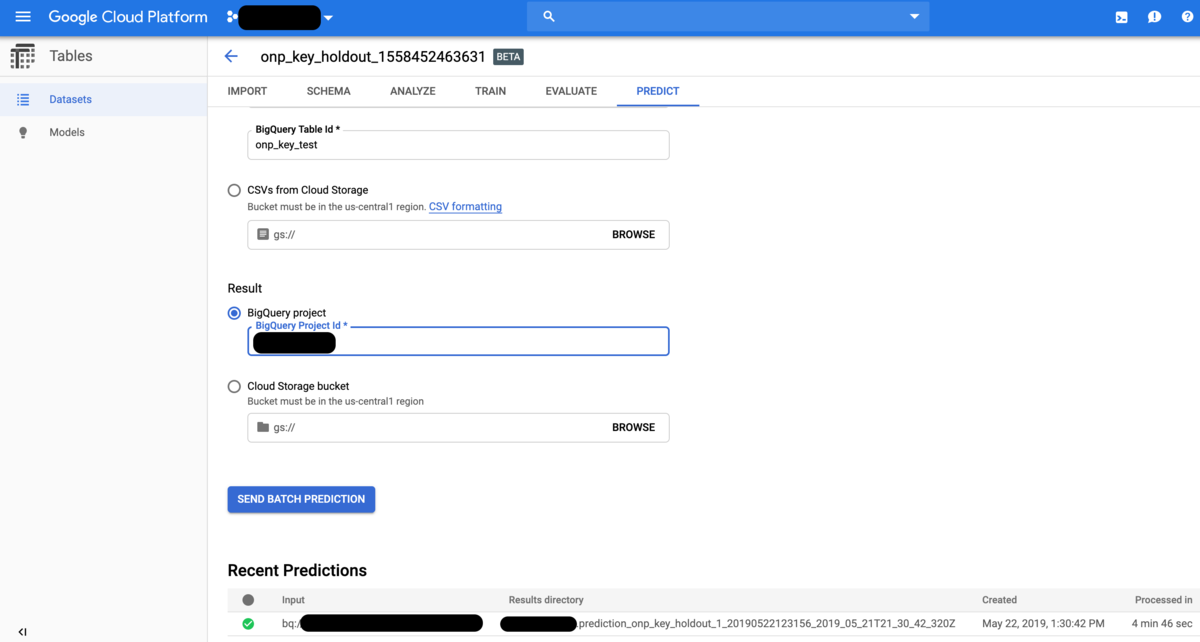This screenshot has height=642, width=1200.
Task: Click the May 22, 2019 created date
Action: pyautogui.click(x=1043, y=623)
